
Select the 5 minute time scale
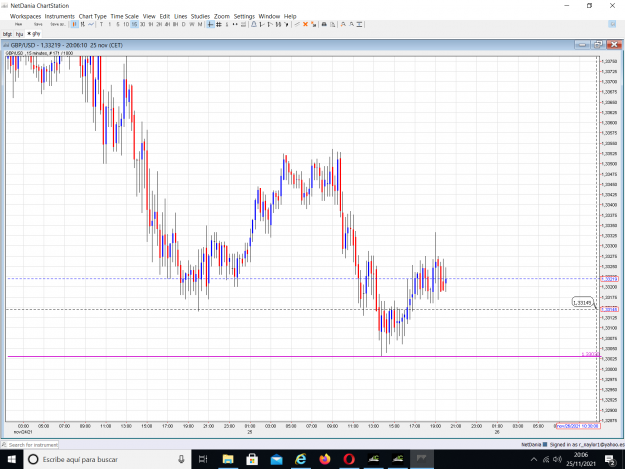(x=118, y=24)
